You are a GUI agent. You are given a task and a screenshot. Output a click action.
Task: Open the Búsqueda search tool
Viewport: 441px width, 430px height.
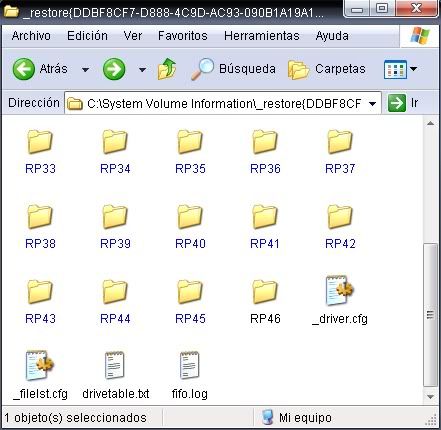point(233,69)
